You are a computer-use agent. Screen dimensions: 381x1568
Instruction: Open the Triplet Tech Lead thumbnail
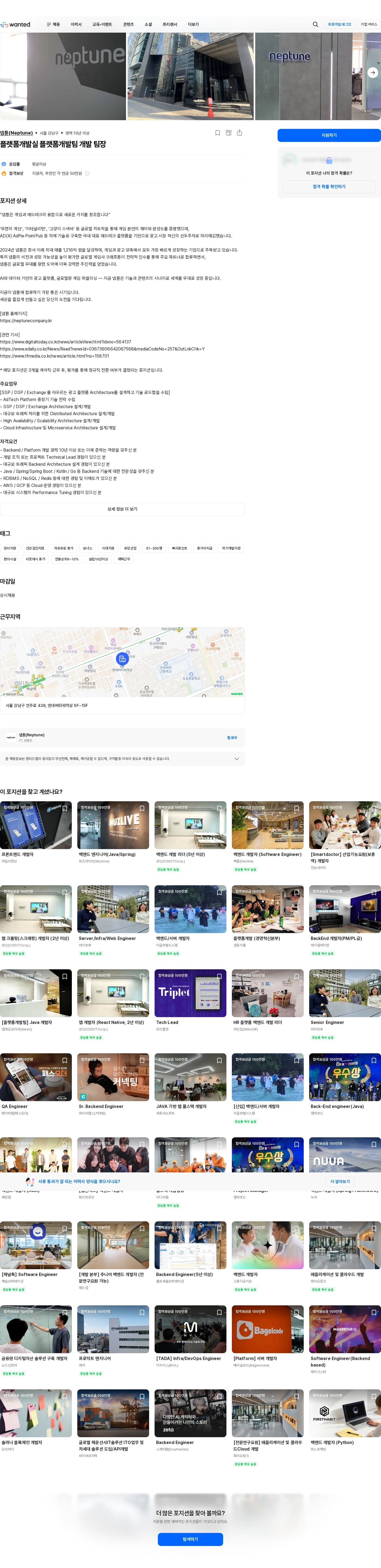190,993
